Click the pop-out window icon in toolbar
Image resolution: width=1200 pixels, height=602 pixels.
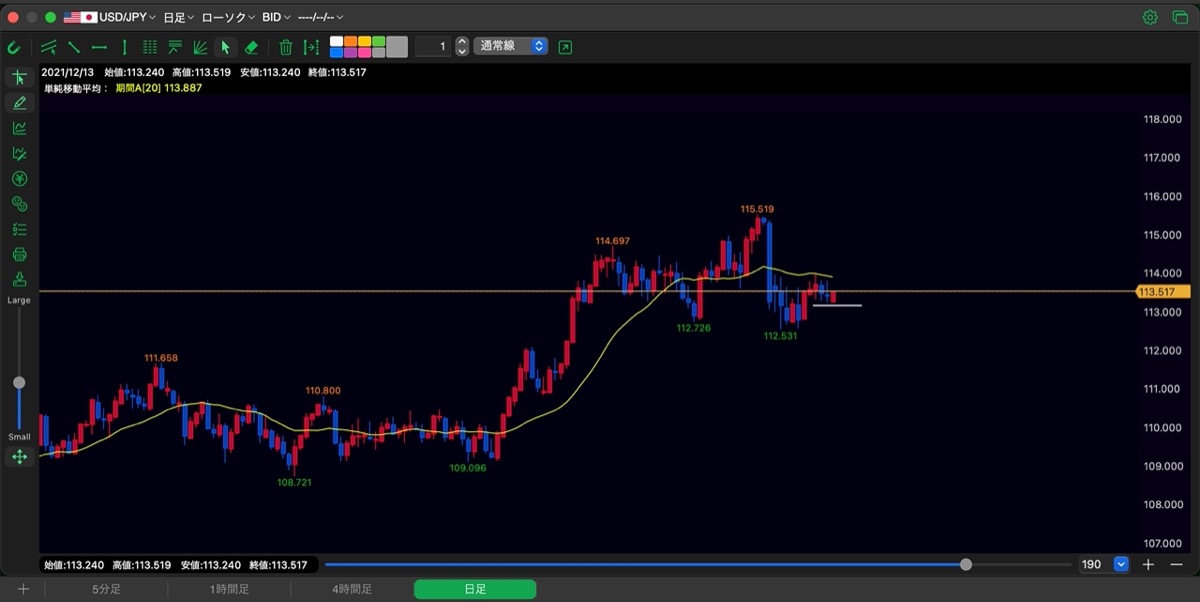(x=566, y=47)
